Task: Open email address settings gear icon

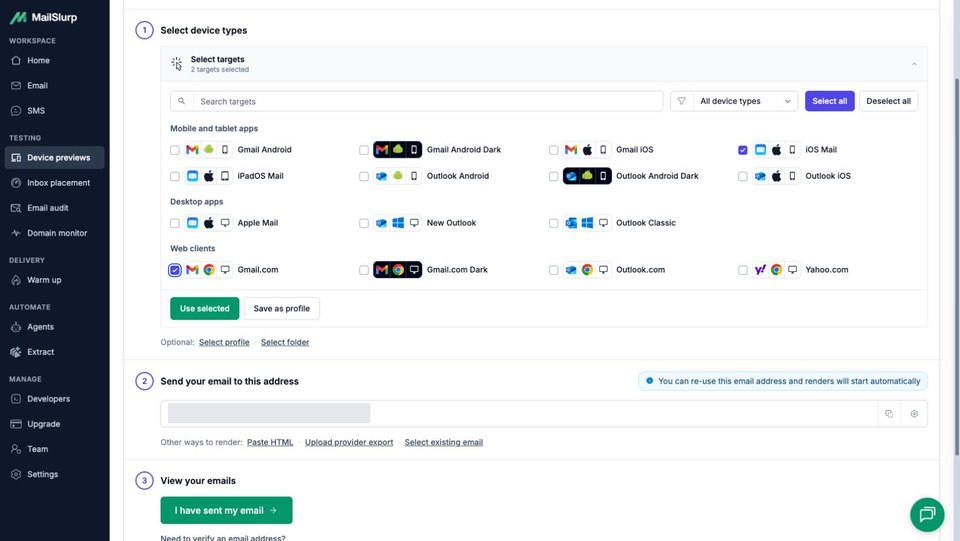Action: [914, 414]
